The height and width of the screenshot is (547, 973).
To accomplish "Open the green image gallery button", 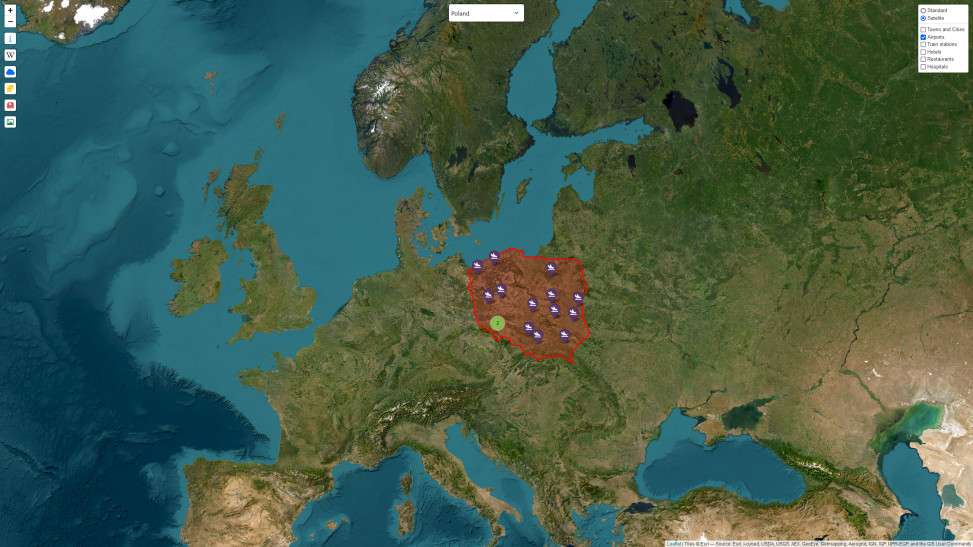I will (10, 122).
